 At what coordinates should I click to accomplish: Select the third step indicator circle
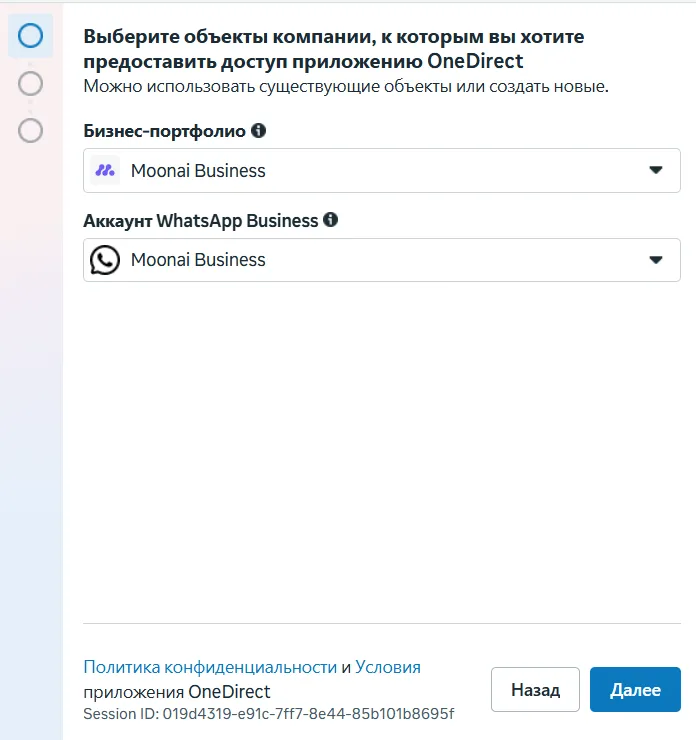[31, 130]
